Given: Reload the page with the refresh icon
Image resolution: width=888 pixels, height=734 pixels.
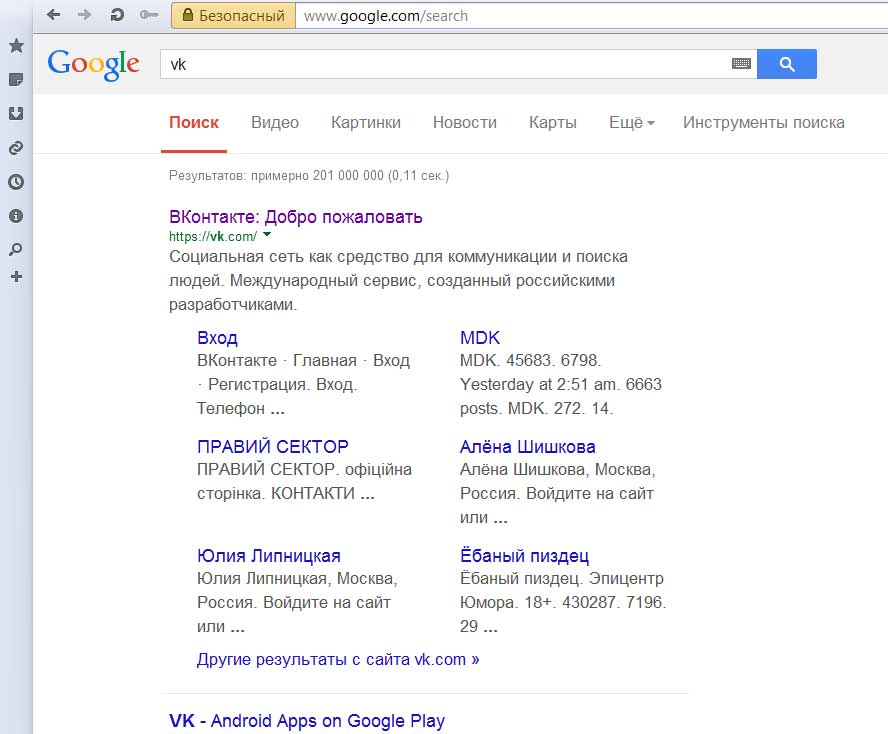Looking at the screenshot, I should click(117, 15).
